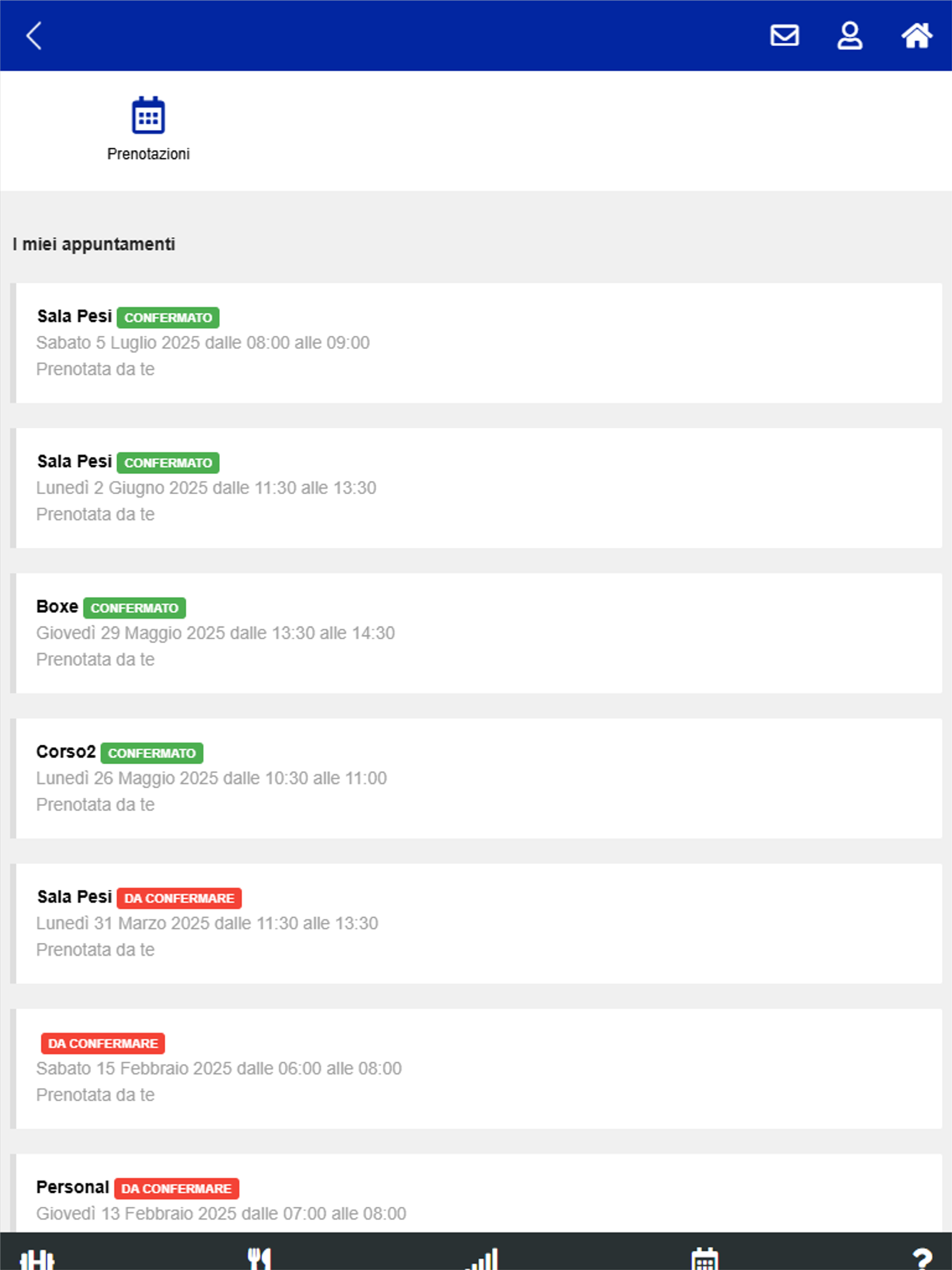Open messages via the envelope icon
The width and height of the screenshot is (952, 1270).
point(784,36)
